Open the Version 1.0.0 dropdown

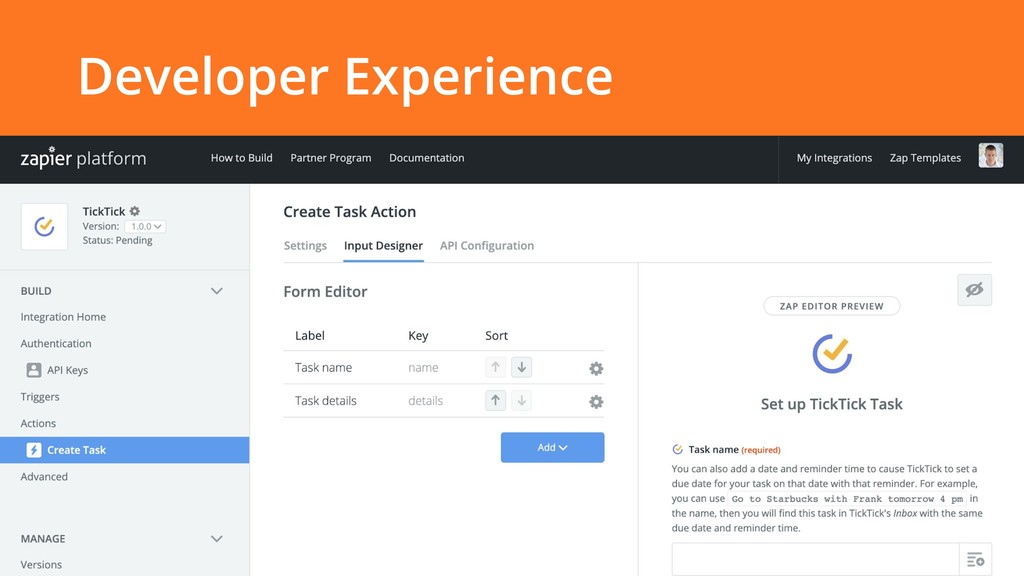(x=145, y=227)
